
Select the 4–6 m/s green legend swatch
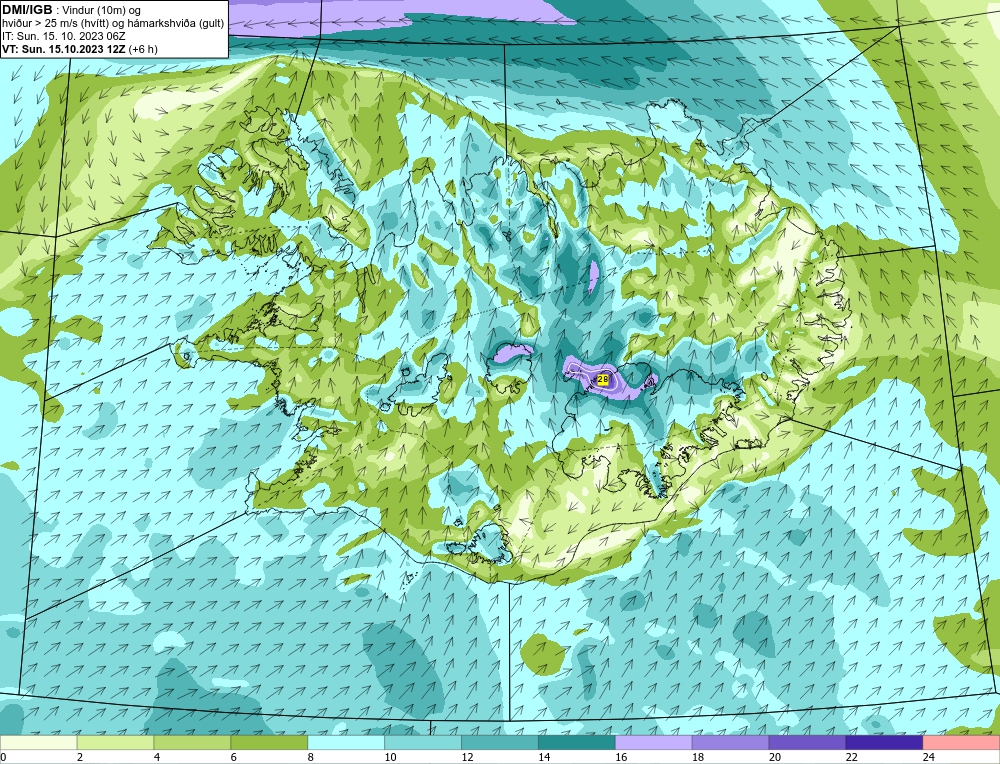coord(192,742)
